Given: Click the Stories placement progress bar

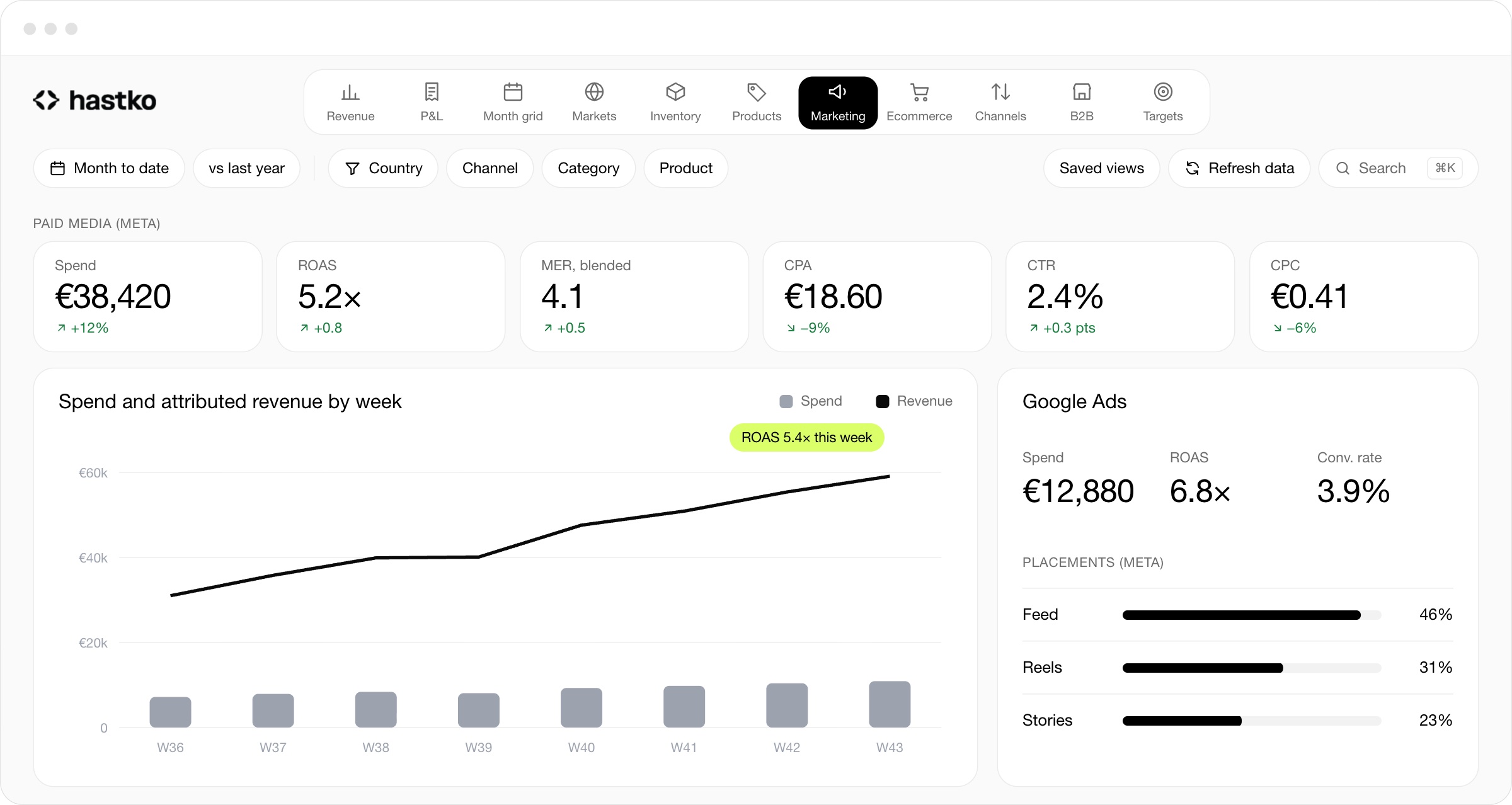Looking at the screenshot, I should (x=1252, y=721).
